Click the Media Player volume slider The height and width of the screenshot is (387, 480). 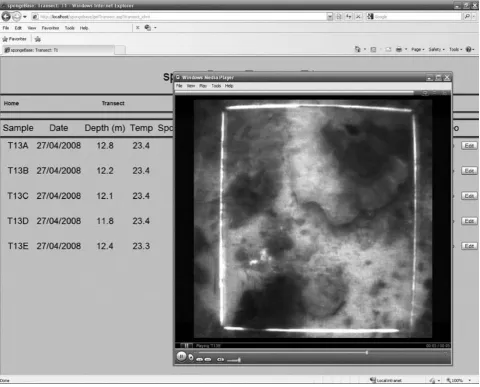point(234,360)
